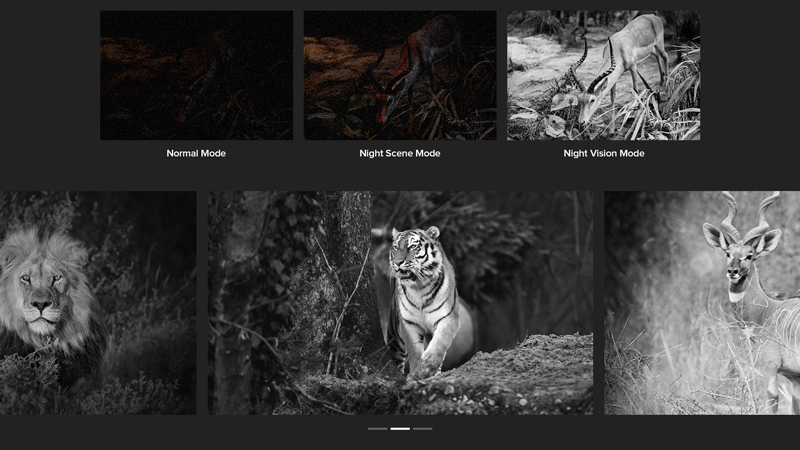Click the lion's face in left photo

(x=40, y=290)
